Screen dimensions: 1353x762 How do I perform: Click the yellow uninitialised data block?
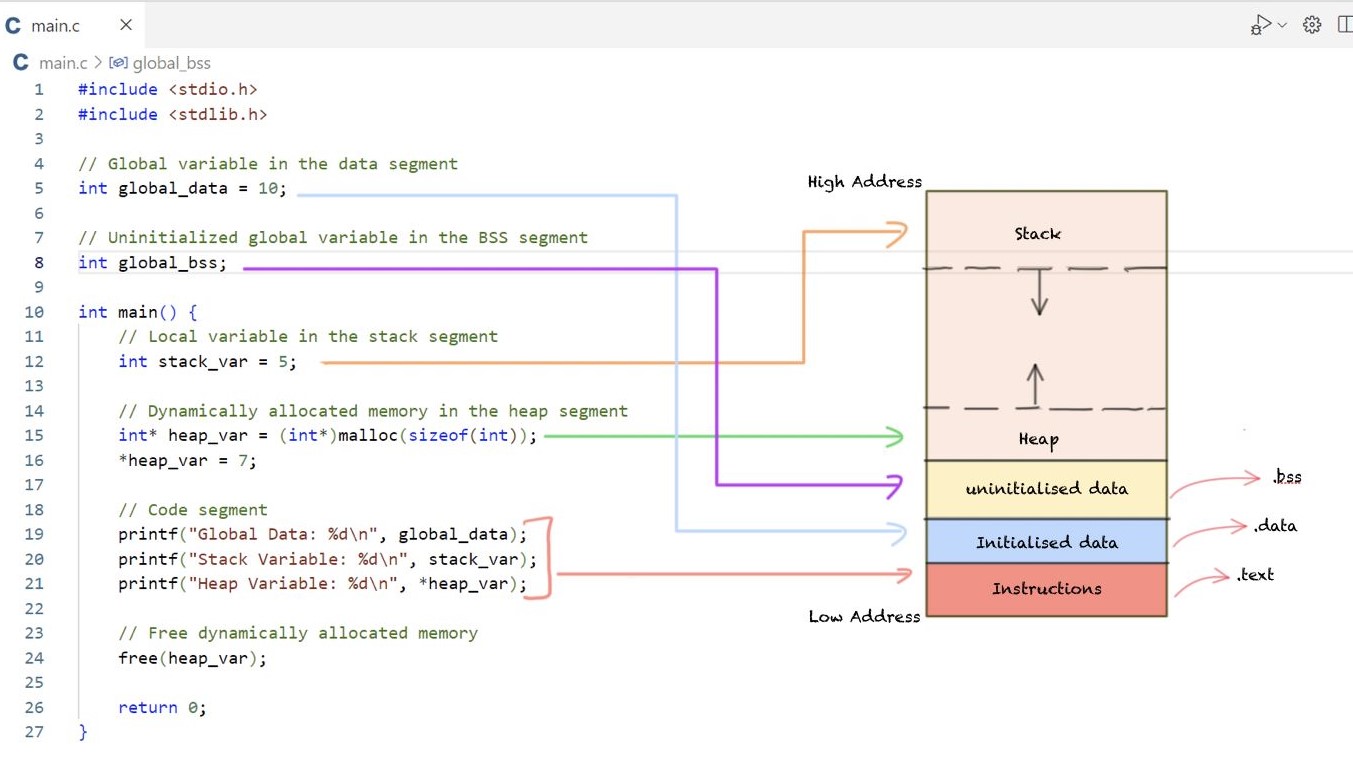1046,489
